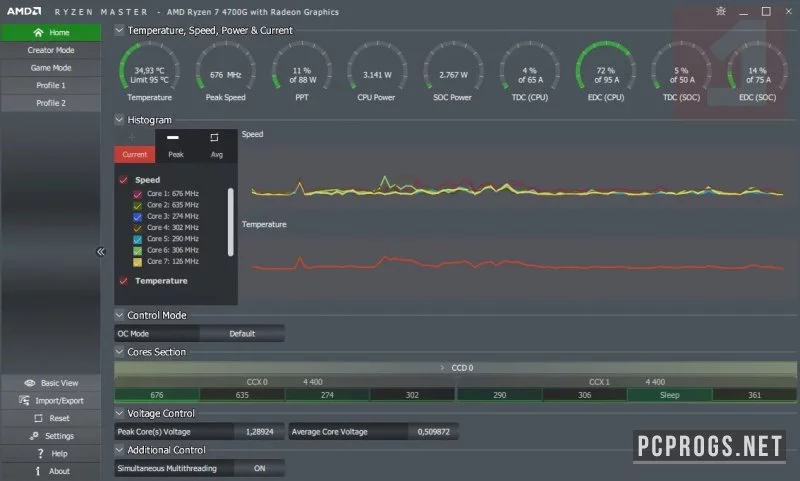Click core bar showing 635
The height and width of the screenshot is (481, 800).
(242, 395)
